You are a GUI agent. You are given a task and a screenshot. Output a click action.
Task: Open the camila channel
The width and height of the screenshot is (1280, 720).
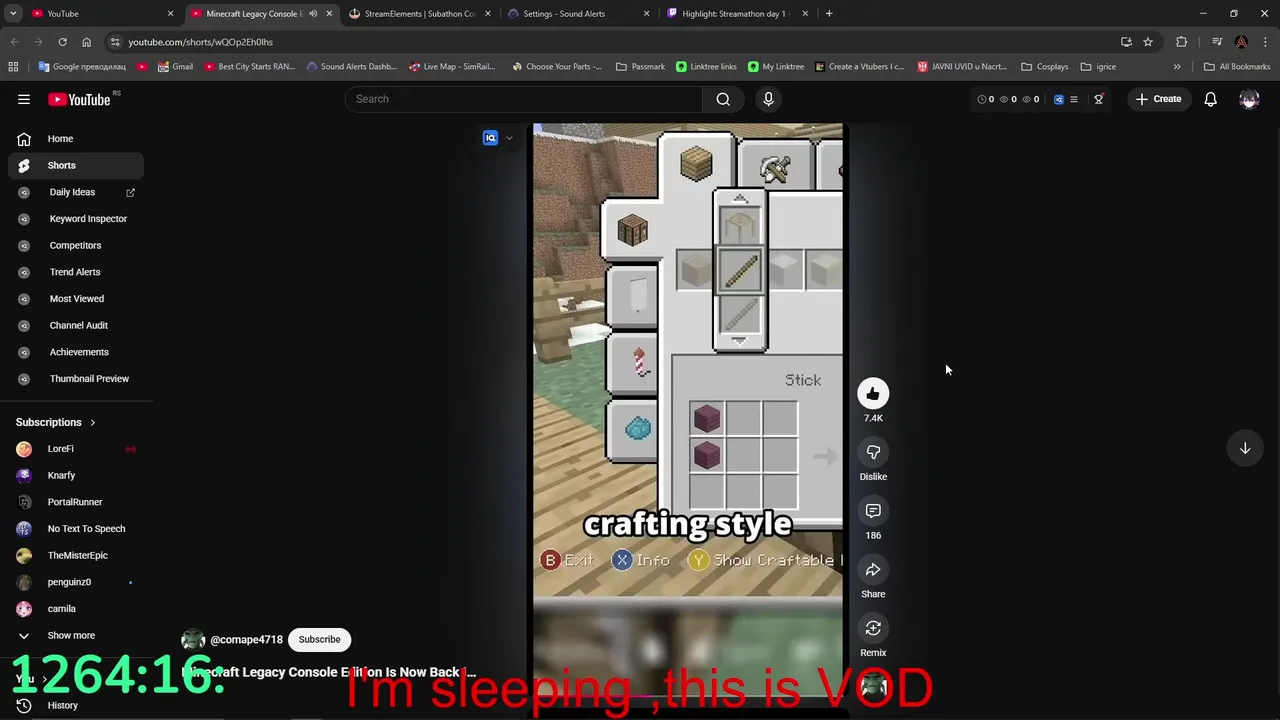click(x=76, y=609)
